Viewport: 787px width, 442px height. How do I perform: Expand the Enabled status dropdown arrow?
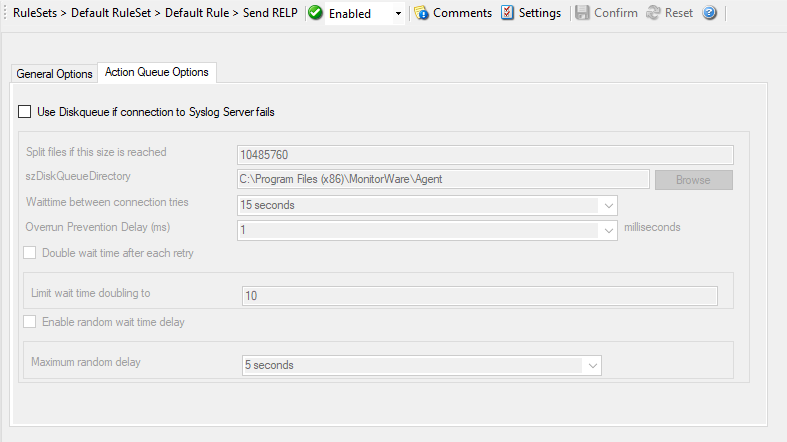[x=399, y=14]
